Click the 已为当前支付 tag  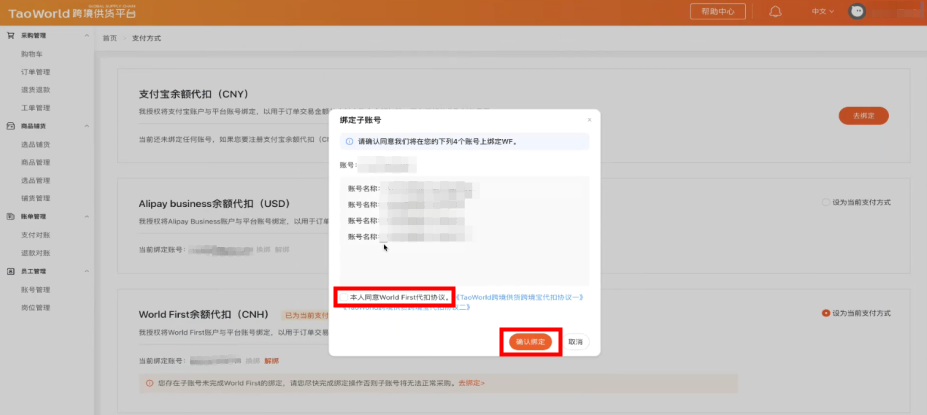click(304, 315)
